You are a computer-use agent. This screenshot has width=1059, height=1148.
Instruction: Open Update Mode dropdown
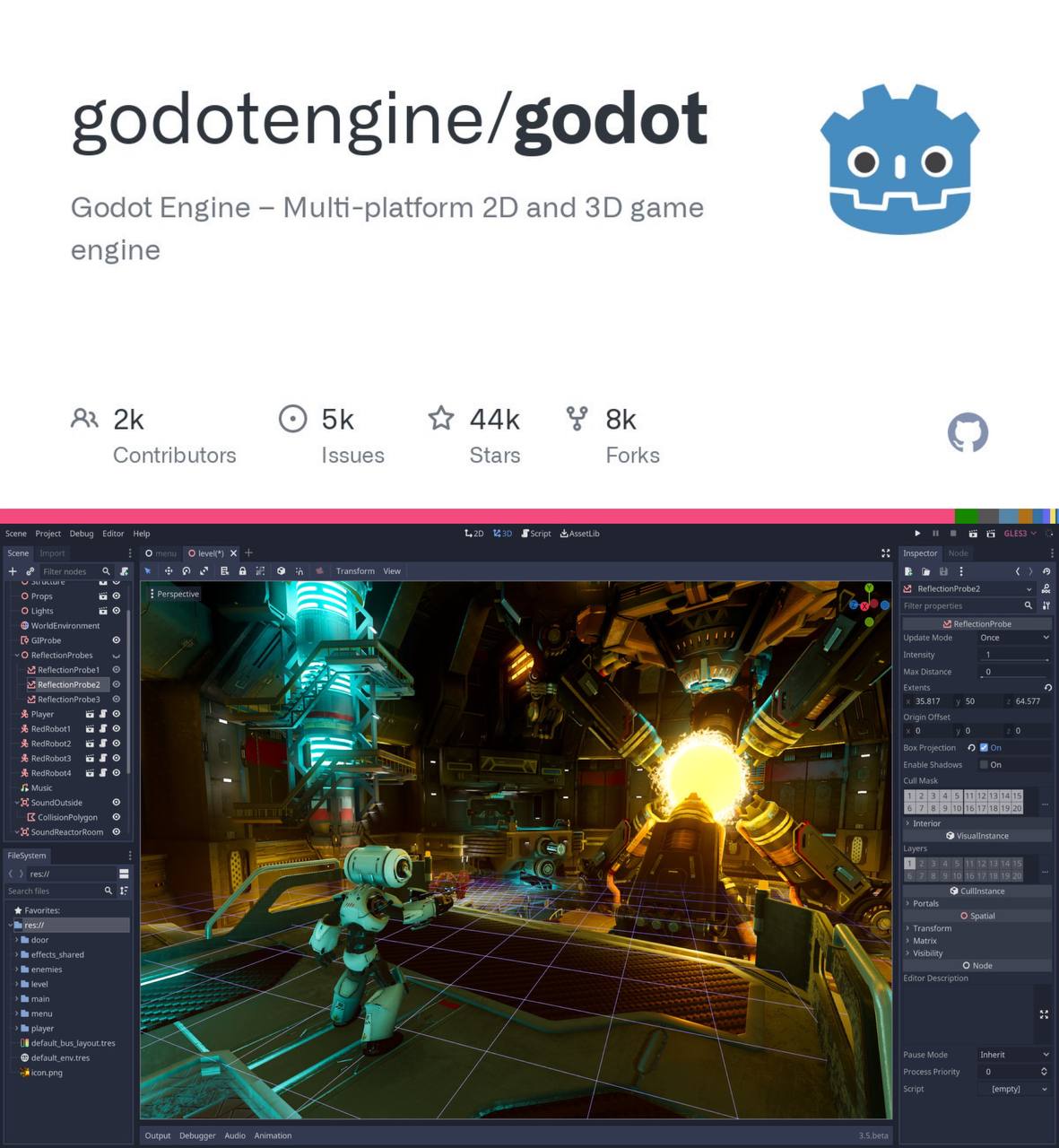pos(1014,638)
